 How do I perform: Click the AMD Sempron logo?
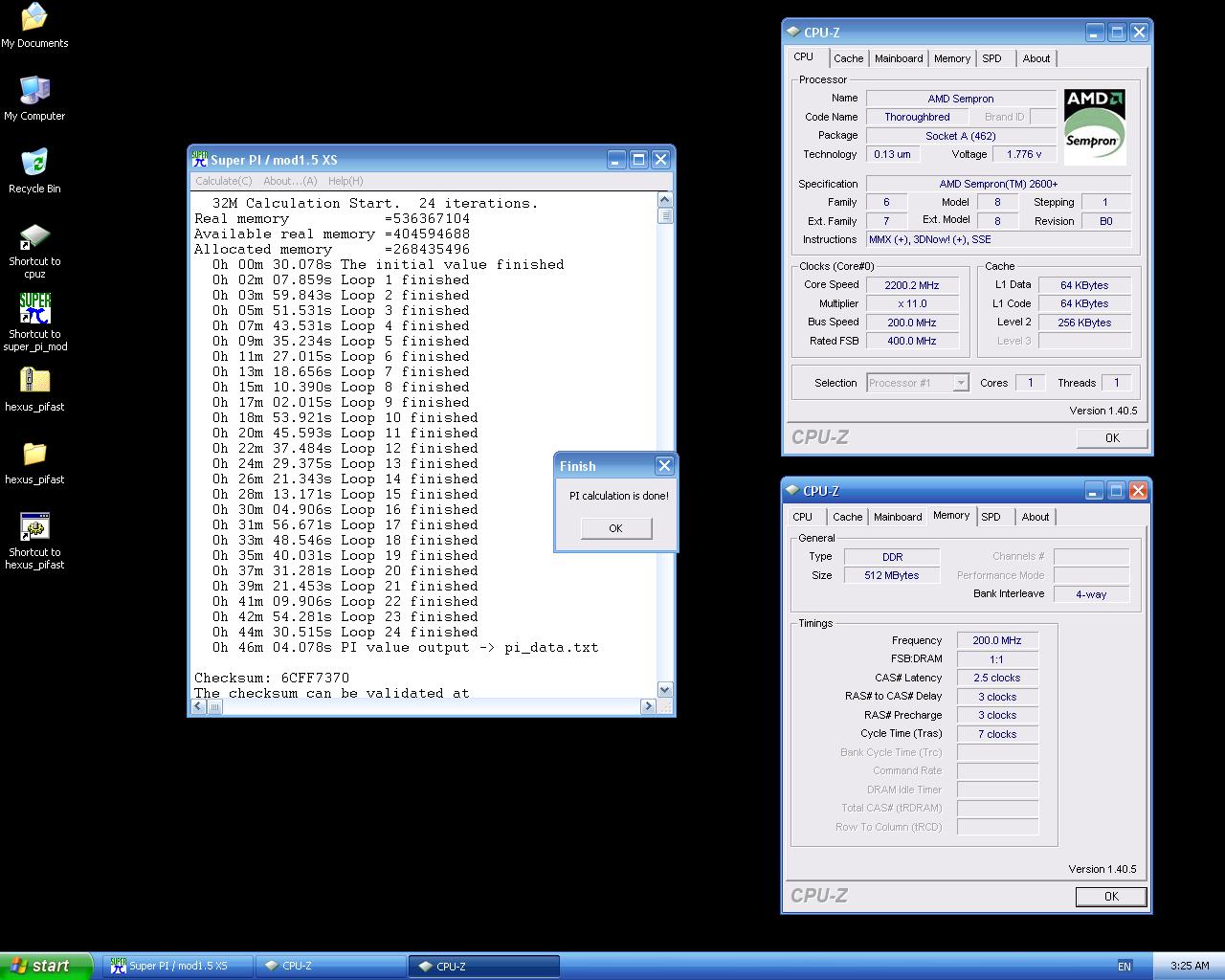pyautogui.click(x=1095, y=127)
